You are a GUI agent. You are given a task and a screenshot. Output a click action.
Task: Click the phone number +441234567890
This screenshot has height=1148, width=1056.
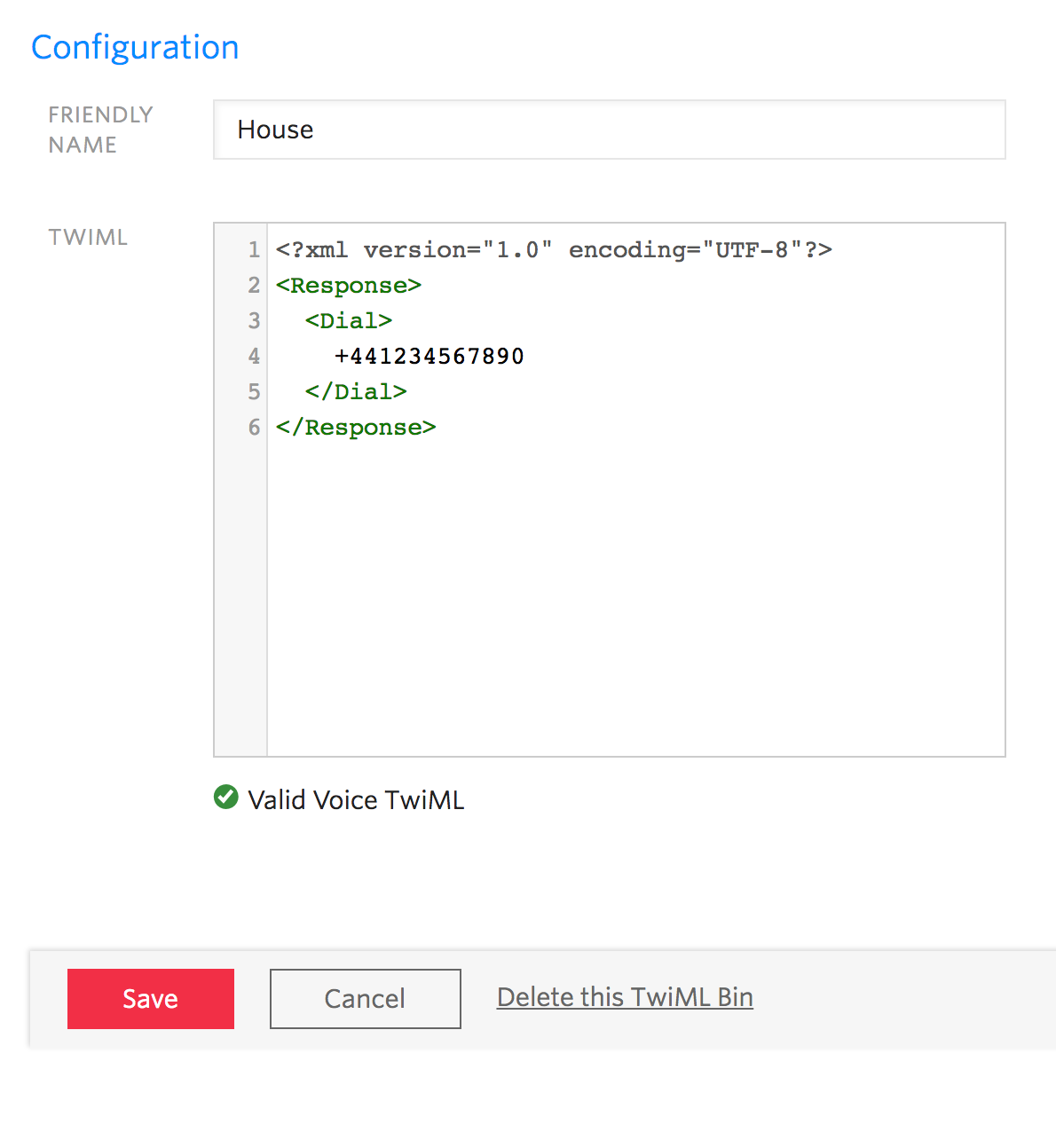[x=429, y=357]
